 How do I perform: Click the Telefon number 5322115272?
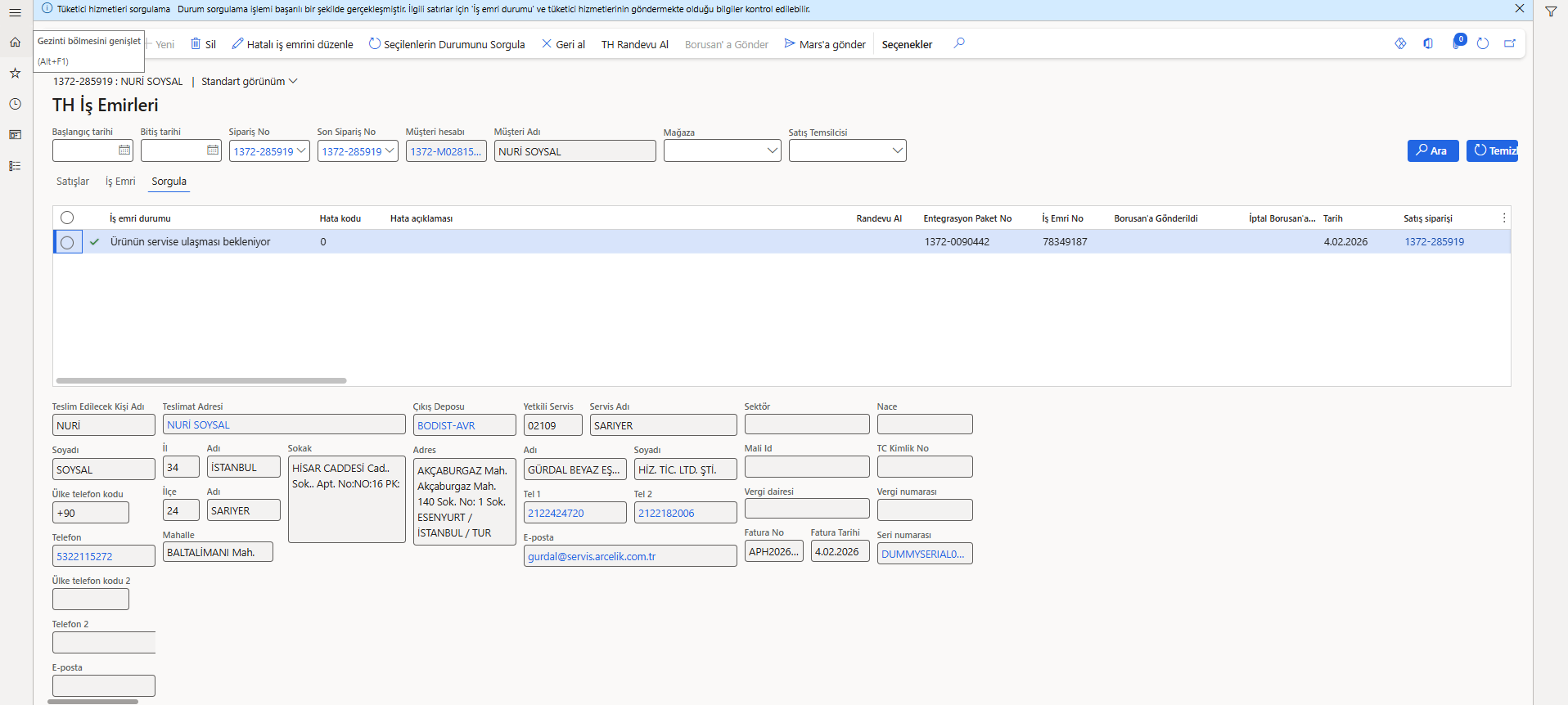(84, 556)
